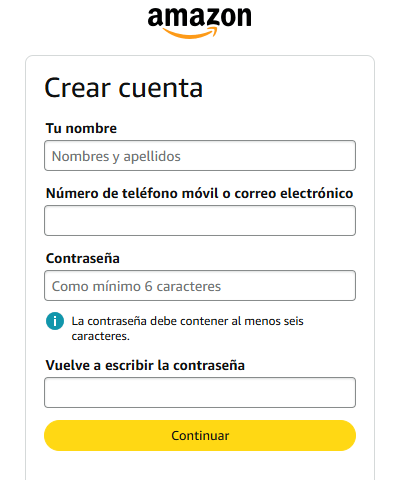This screenshot has height=480, width=396.
Task: Click the Nombres y apellidos placeholder text
Action: click(116, 156)
